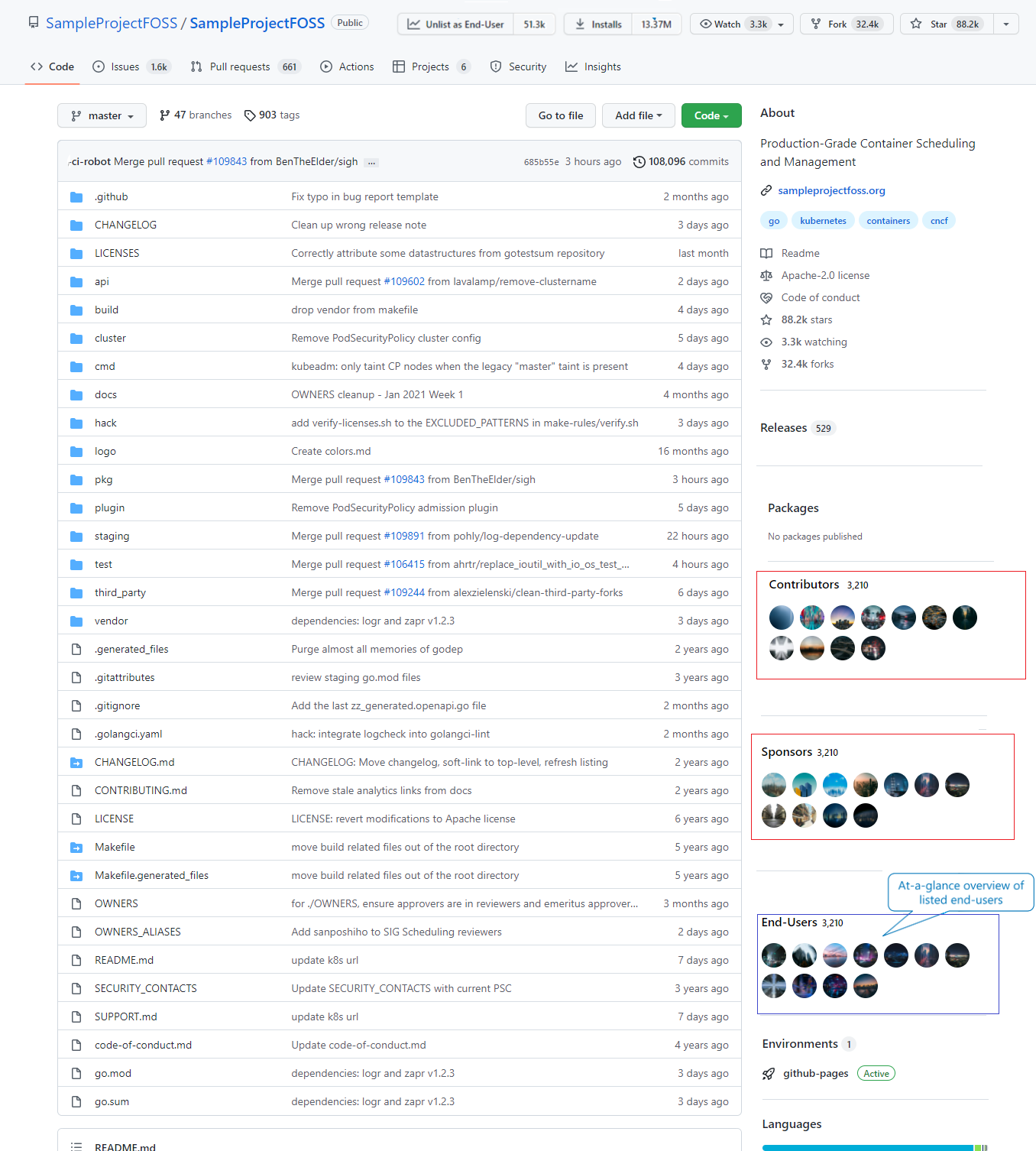Click the Code of conduct heart icon
The width and height of the screenshot is (1036, 1151).
click(766, 297)
